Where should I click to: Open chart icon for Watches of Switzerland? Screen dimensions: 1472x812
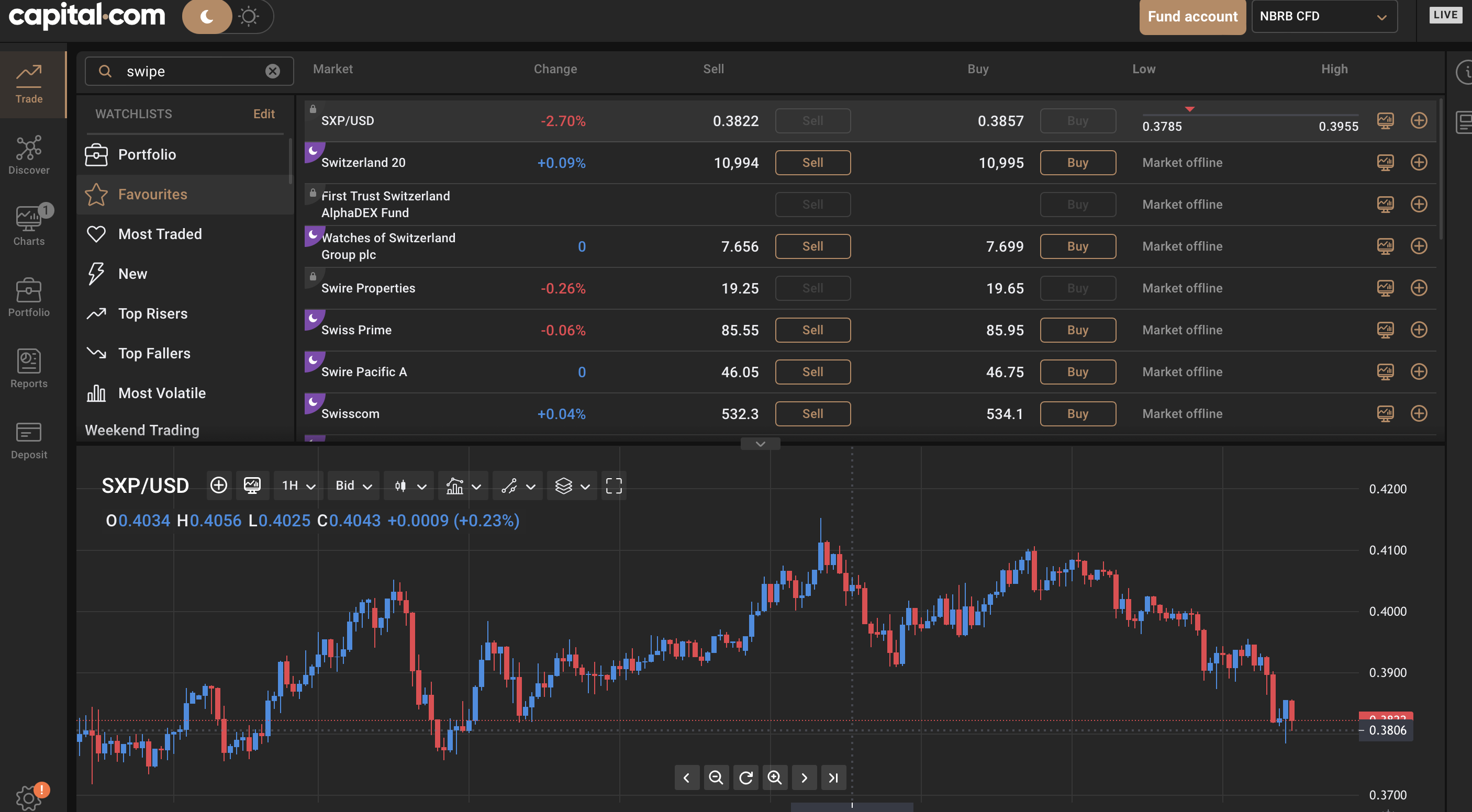pyautogui.click(x=1385, y=246)
